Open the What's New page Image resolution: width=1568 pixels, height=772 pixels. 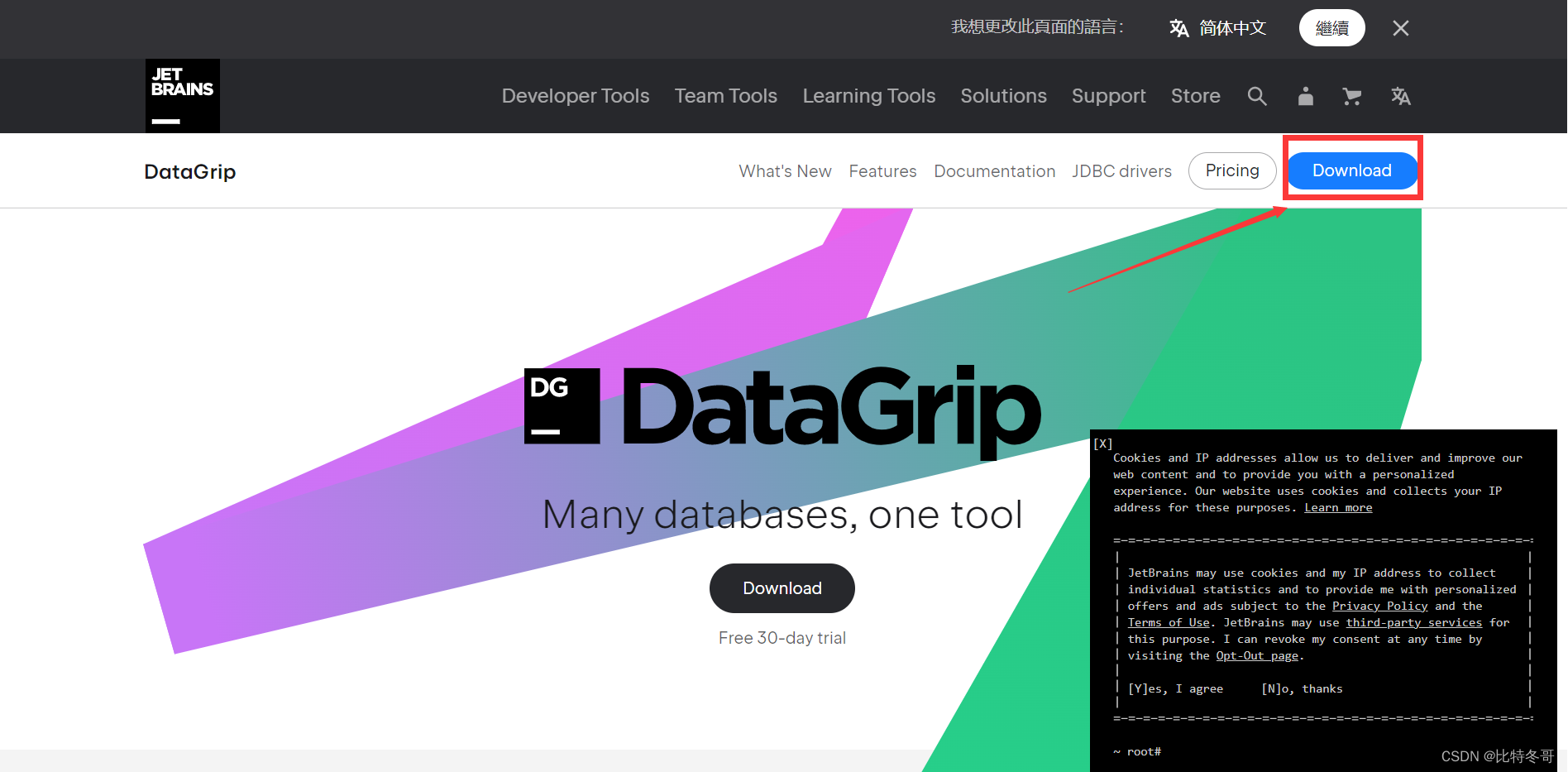pos(786,171)
